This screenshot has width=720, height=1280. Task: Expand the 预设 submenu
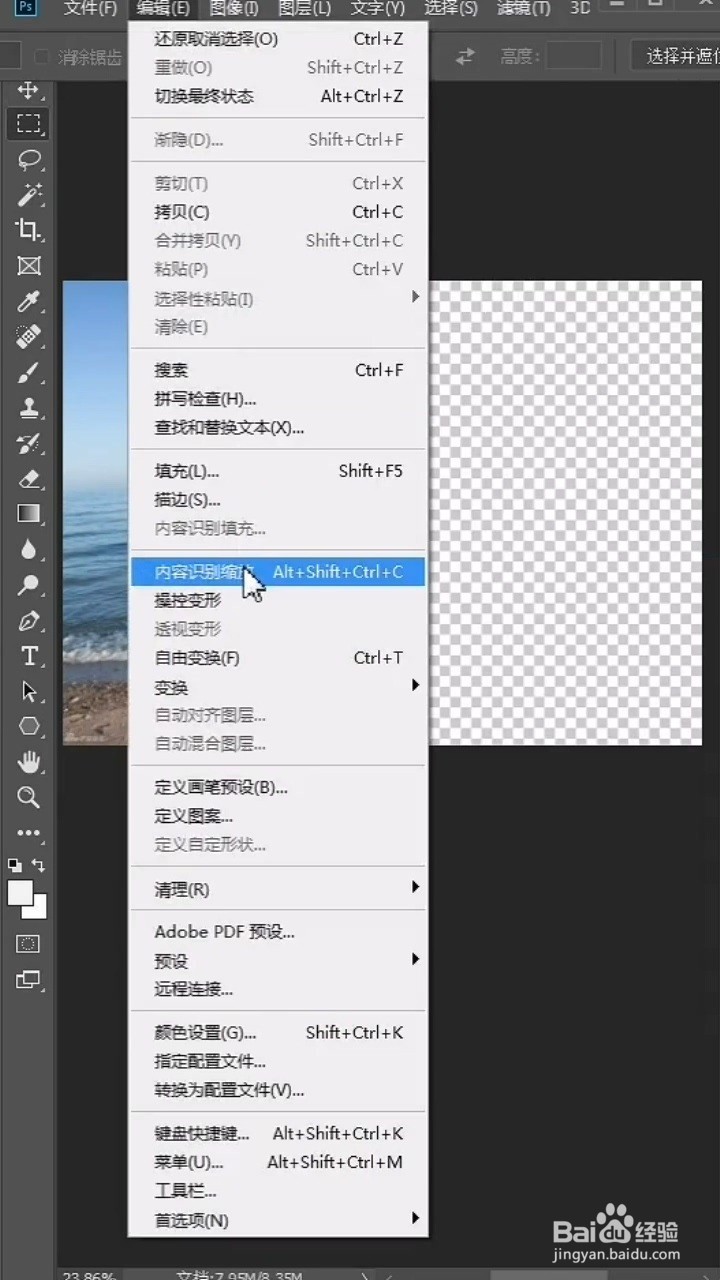click(x=278, y=961)
